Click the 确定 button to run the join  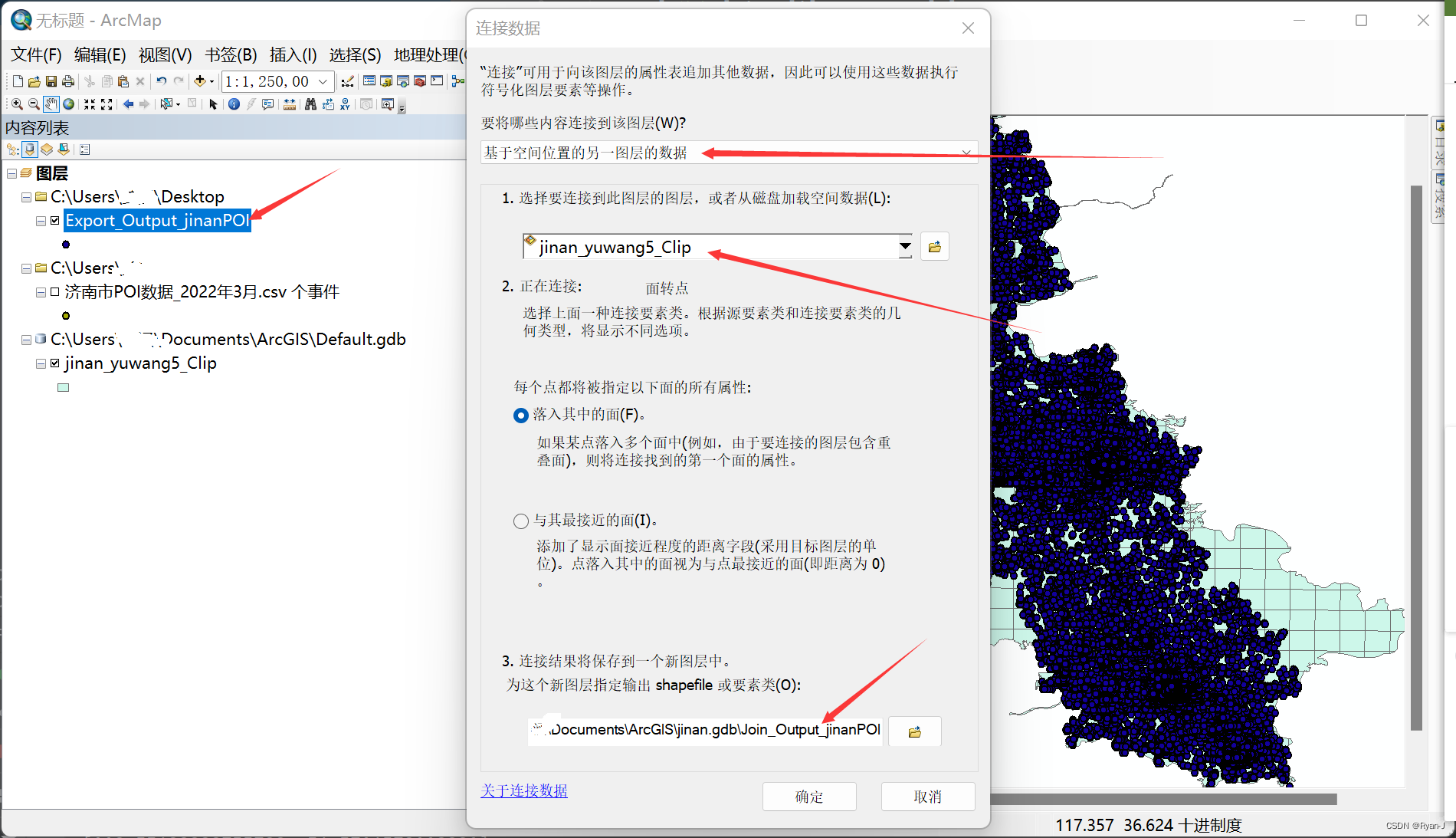pyautogui.click(x=808, y=797)
